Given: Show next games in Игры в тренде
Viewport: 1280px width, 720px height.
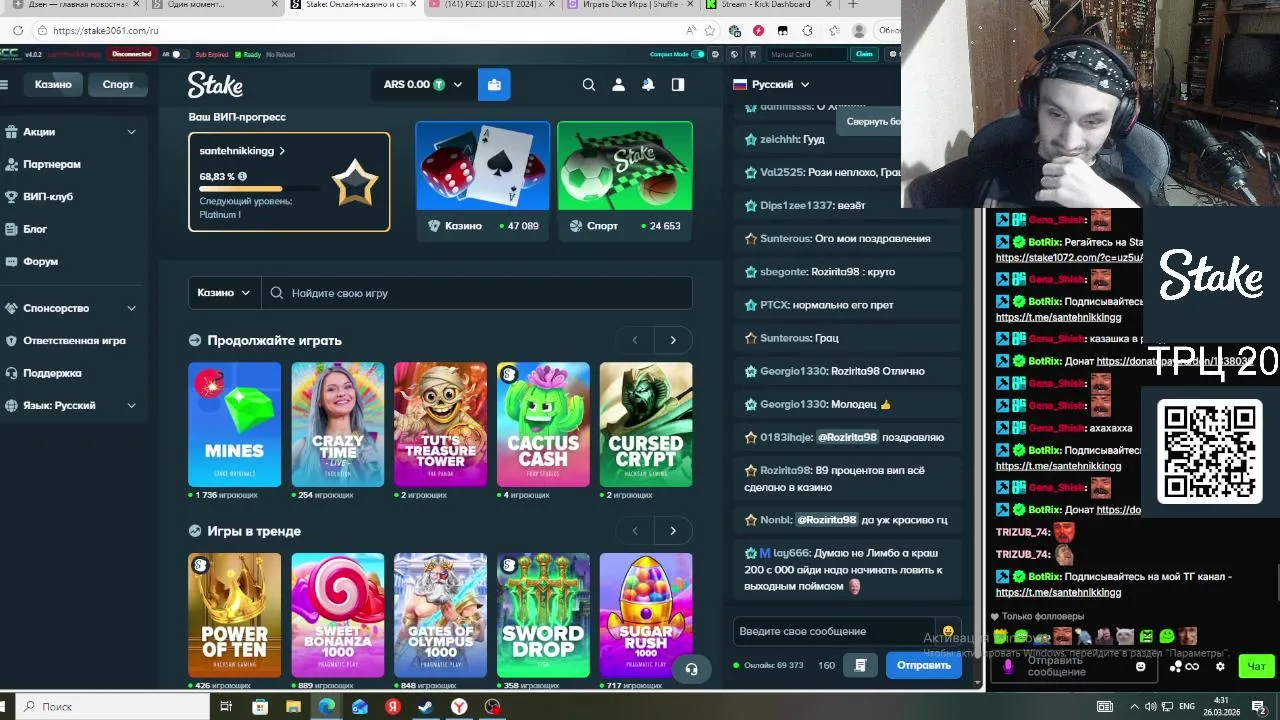Looking at the screenshot, I should (673, 531).
